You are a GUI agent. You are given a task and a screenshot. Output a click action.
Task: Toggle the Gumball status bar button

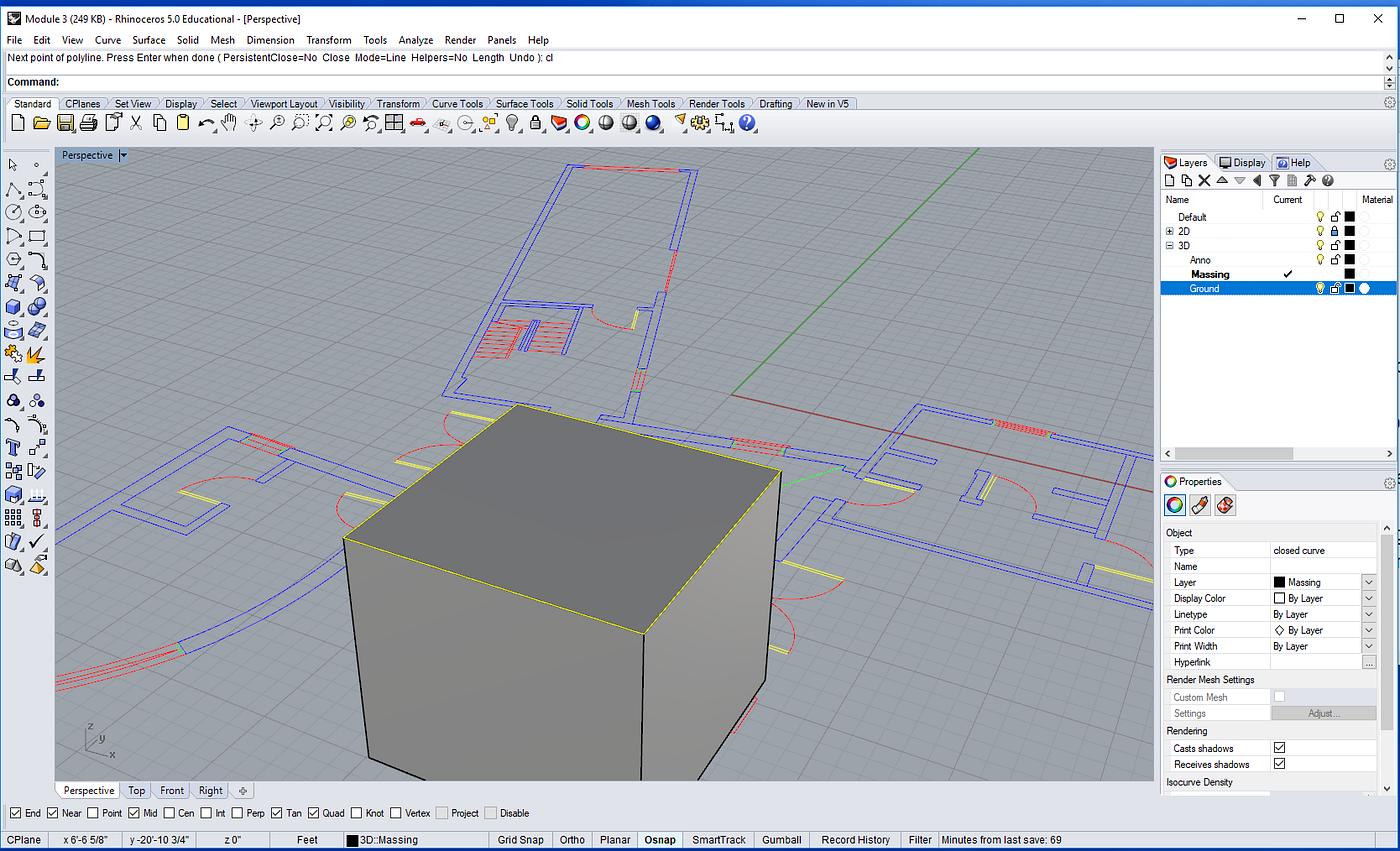point(781,840)
